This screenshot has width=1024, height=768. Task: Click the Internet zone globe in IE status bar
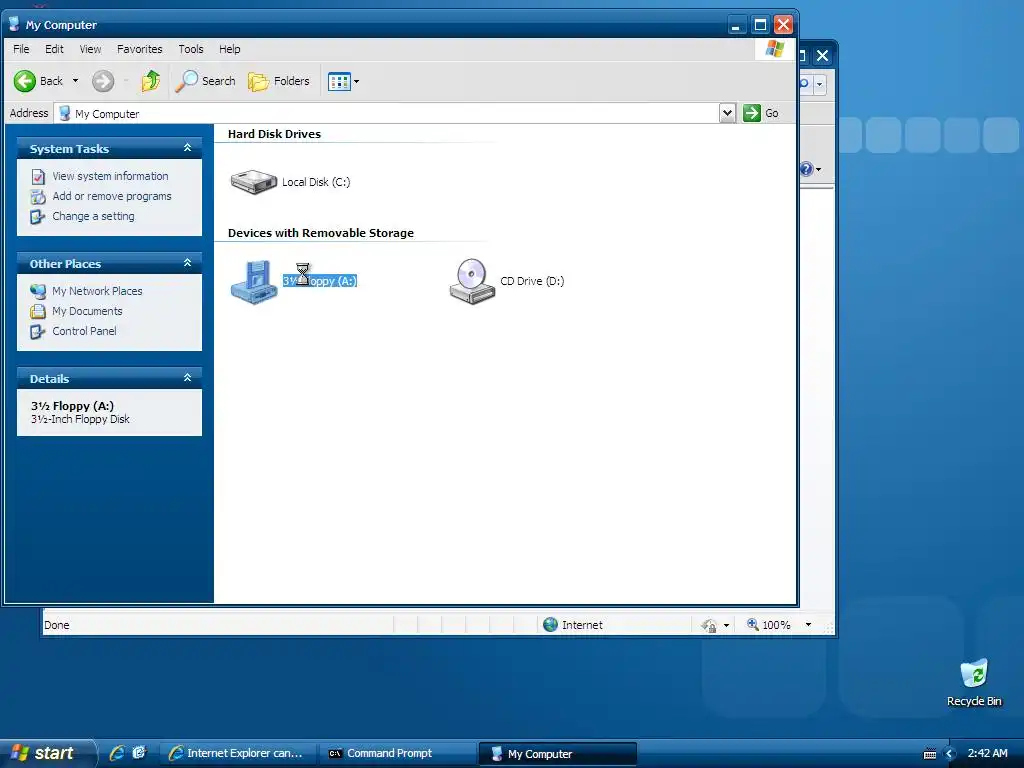pyautogui.click(x=551, y=625)
